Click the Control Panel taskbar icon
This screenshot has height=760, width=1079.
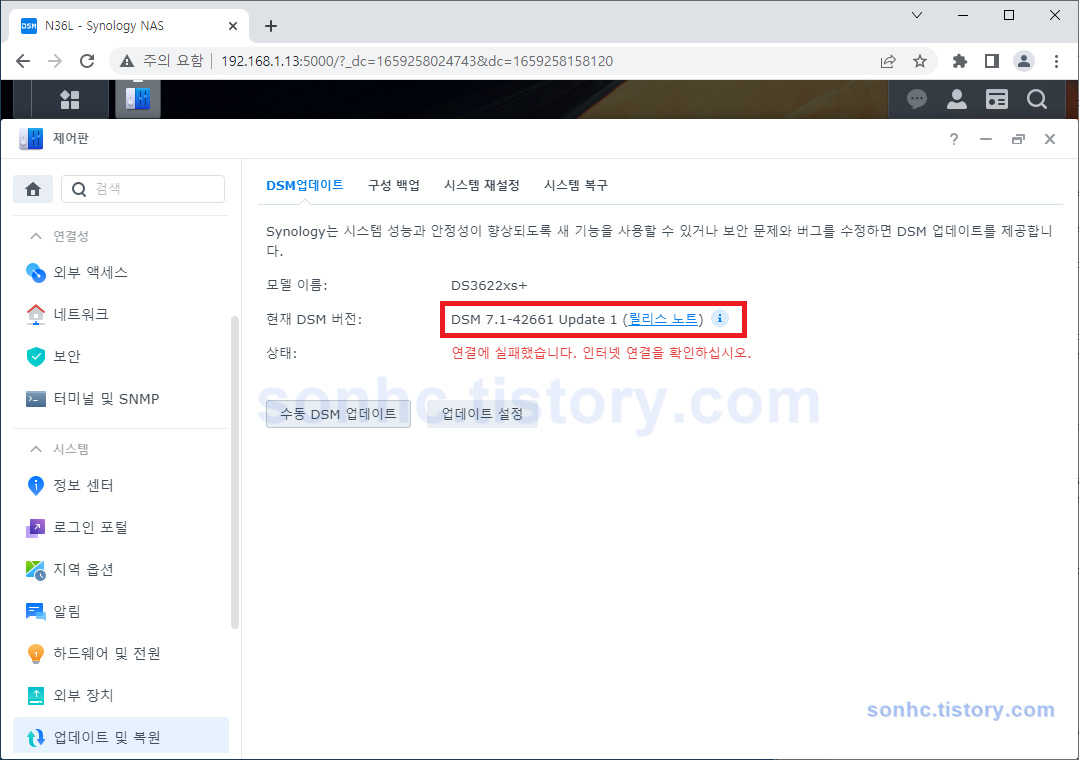point(138,98)
